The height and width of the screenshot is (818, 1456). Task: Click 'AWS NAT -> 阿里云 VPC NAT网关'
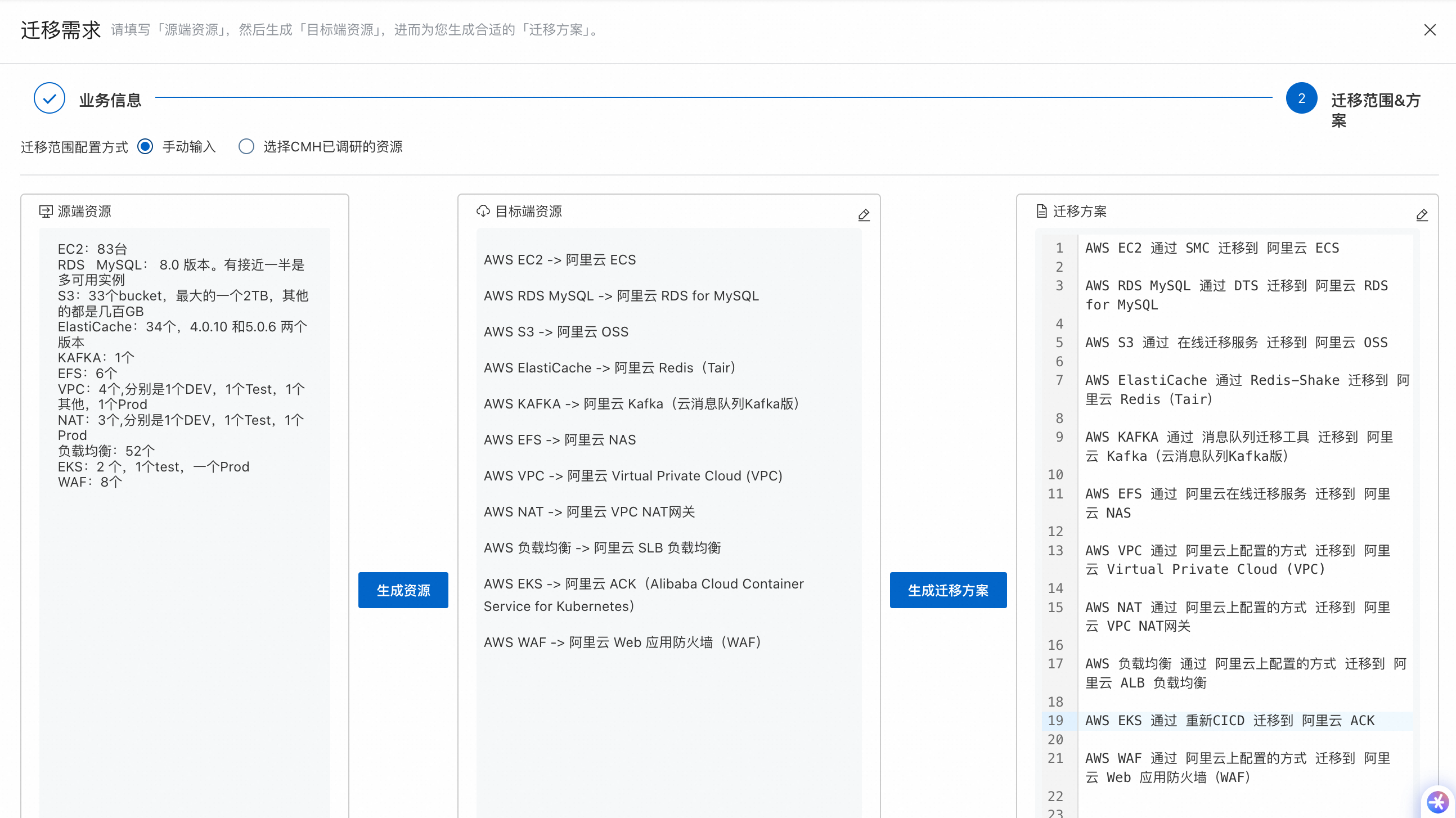tap(589, 511)
